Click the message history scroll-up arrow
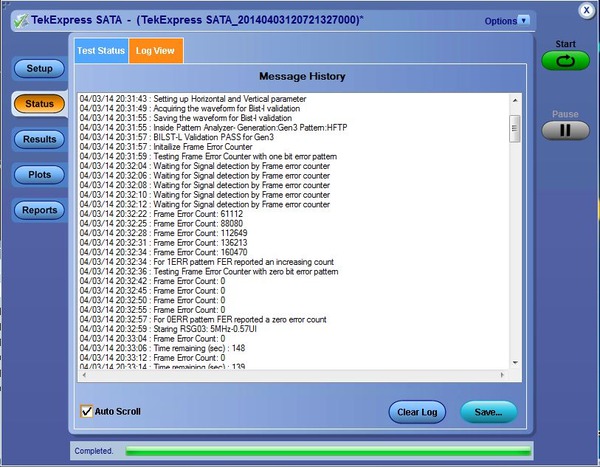This screenshot has width=600, height=467. tap(515, 99)
